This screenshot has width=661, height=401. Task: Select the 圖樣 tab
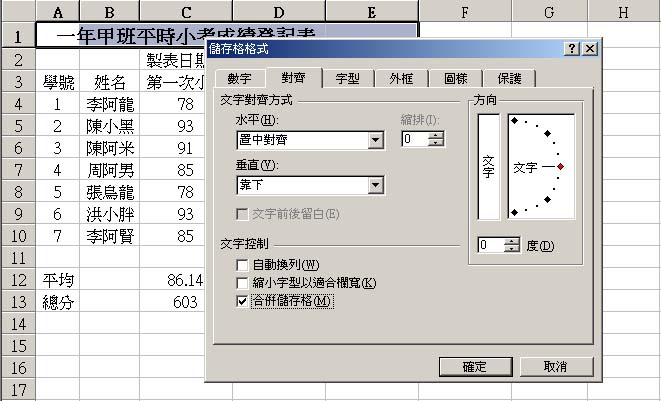[454, 78]
